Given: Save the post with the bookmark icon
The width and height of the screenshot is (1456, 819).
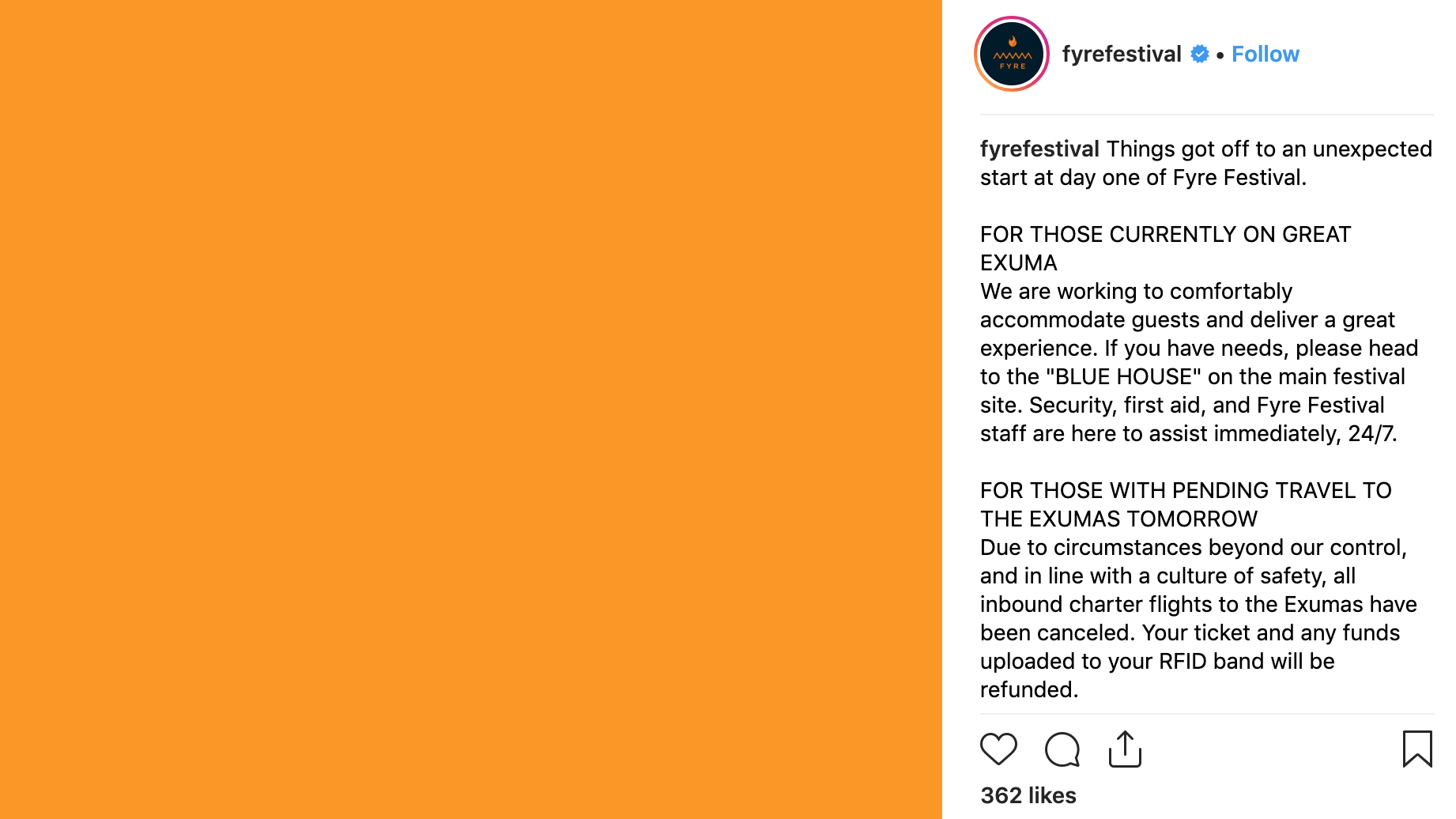Looking at the screenshot, I should click(1416, 749).
